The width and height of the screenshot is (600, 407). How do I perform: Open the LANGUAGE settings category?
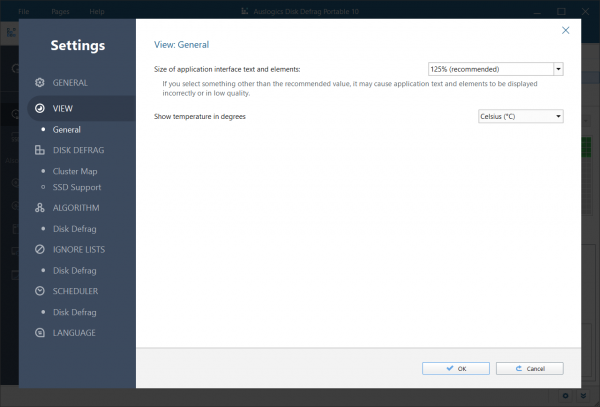tap(75, 332)
